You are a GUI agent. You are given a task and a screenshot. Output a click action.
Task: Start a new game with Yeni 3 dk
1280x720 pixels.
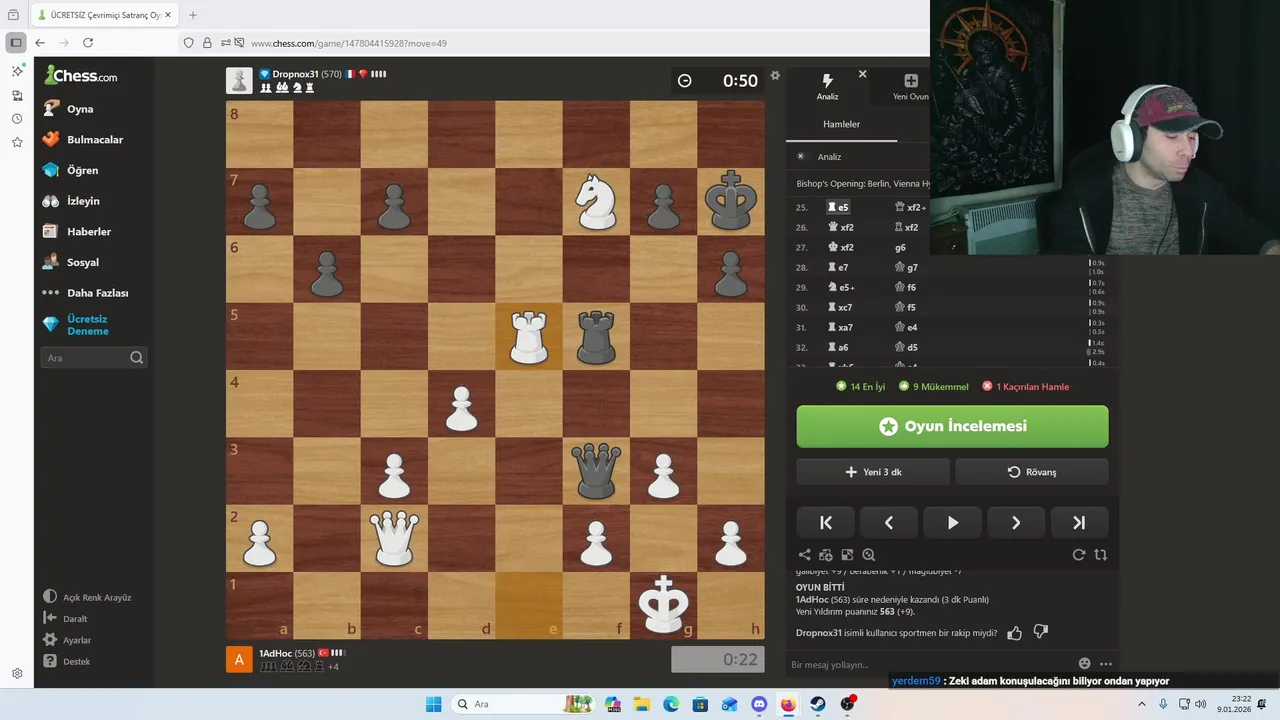(x=873, y=472)
